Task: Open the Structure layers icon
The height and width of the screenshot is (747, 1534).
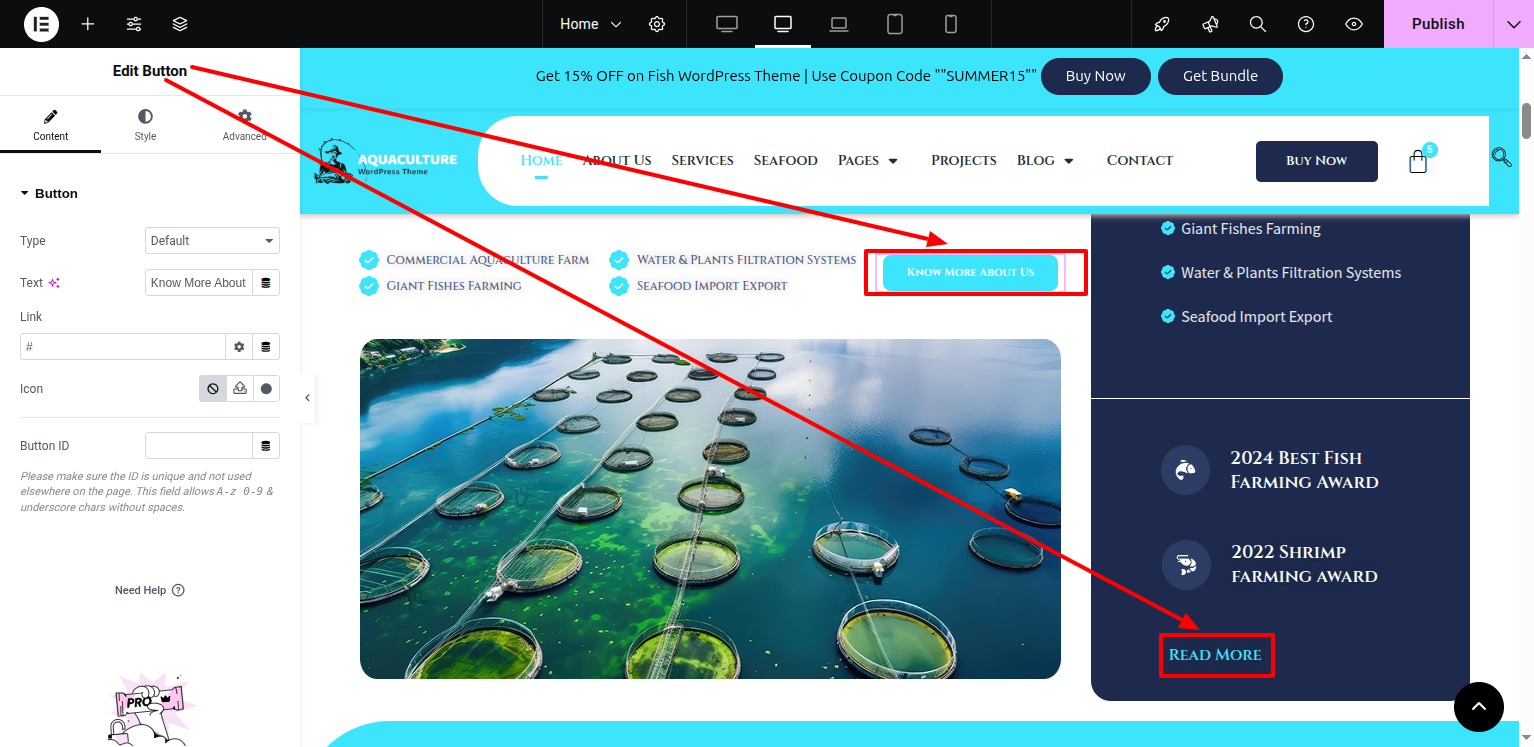Action: tap(180, 24)
